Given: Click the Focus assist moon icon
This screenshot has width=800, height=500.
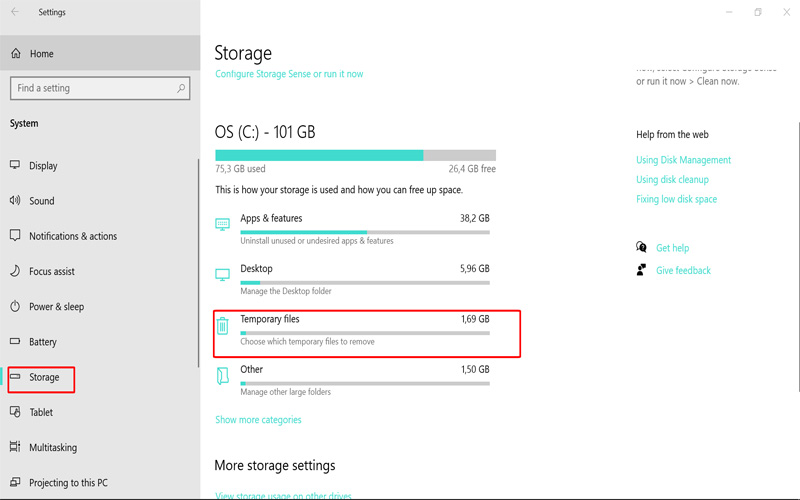Looking at the screenshot, I should pyautogui.click(x=15, y=271).
